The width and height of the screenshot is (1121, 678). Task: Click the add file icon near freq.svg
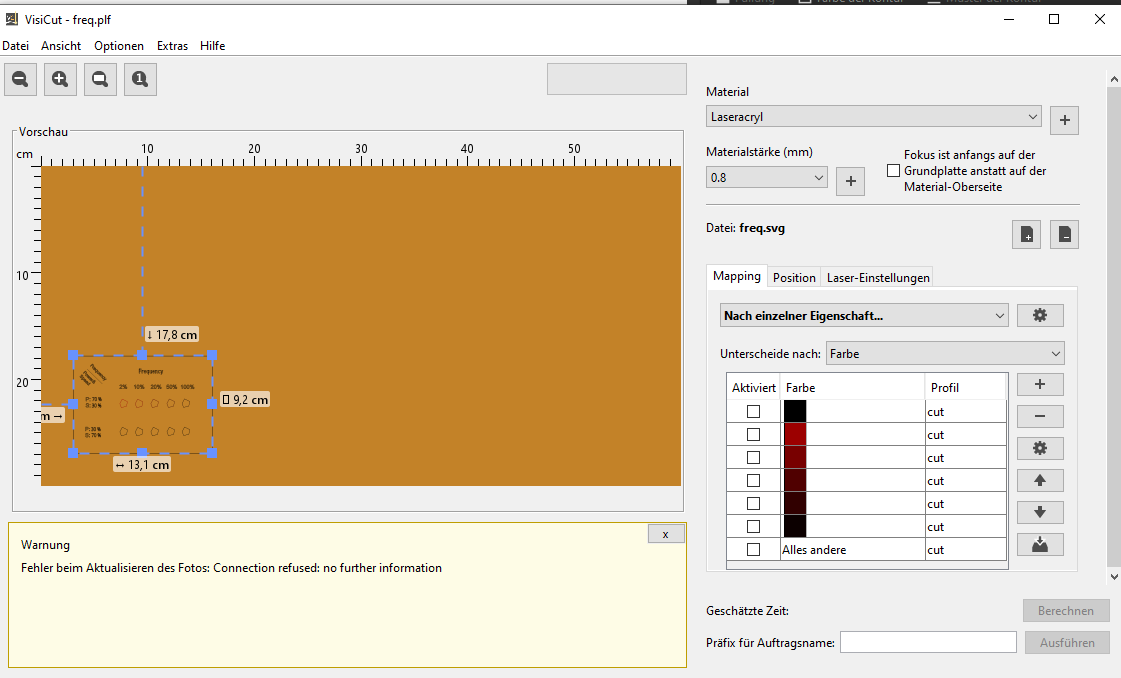(1025, 234)
